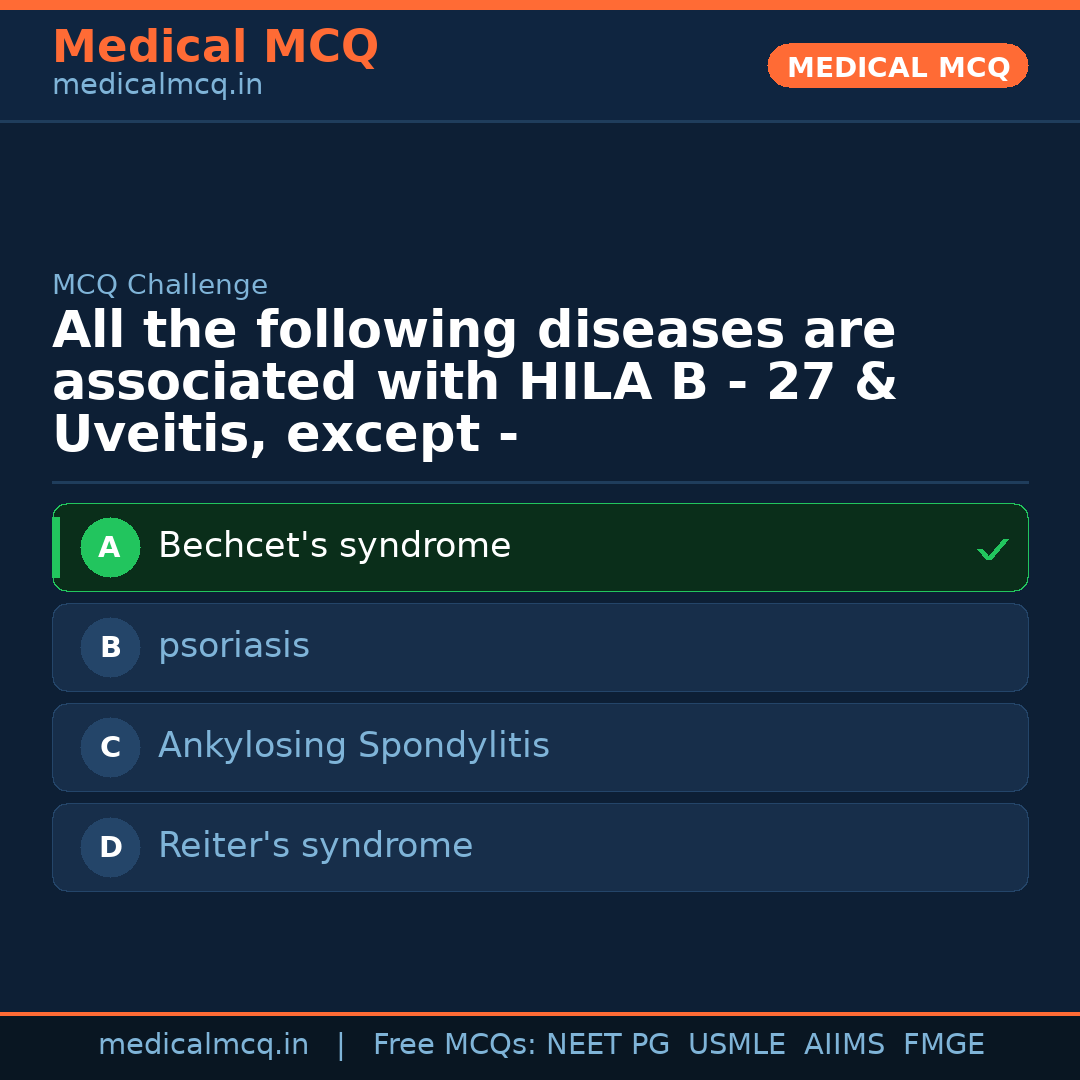The width and height of the screenshot is (1080, 1080).
Task: Click the orange MEDICAL MCQ badge
Action: point(897,66)
